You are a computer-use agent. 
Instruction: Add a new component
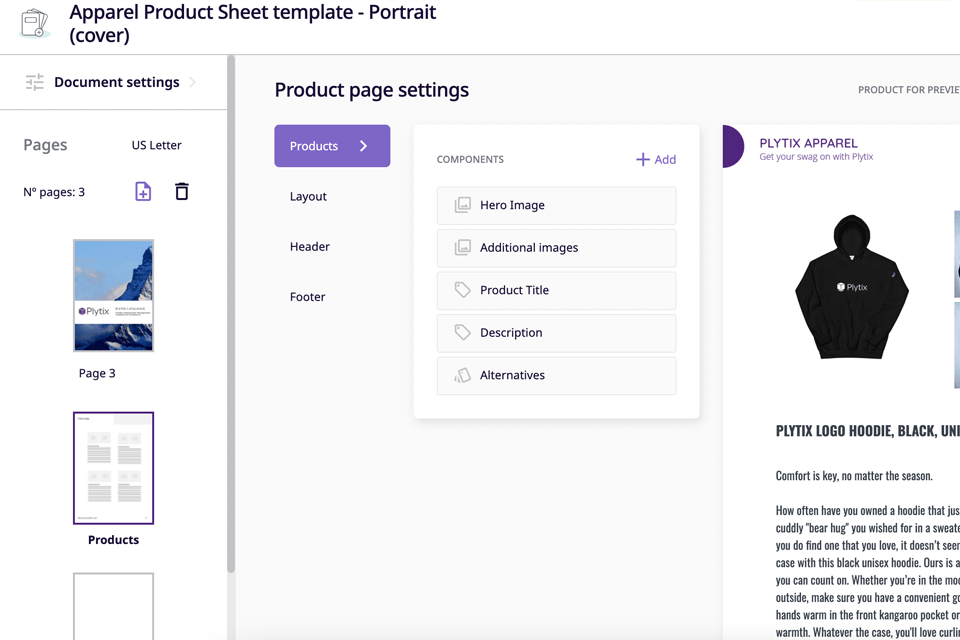pos(656,160)
